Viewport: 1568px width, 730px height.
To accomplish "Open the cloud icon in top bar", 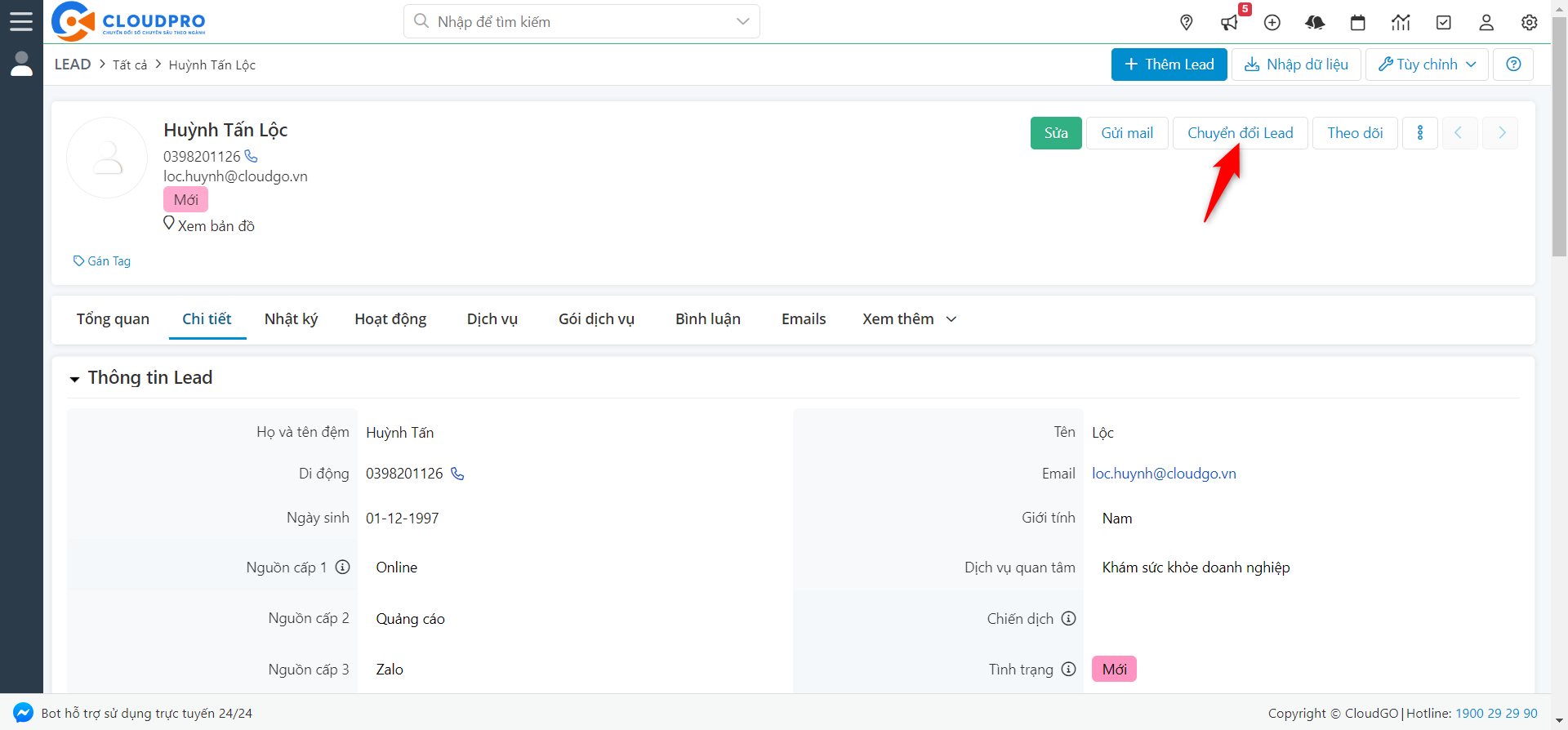I will click(x=1315, y=22).
